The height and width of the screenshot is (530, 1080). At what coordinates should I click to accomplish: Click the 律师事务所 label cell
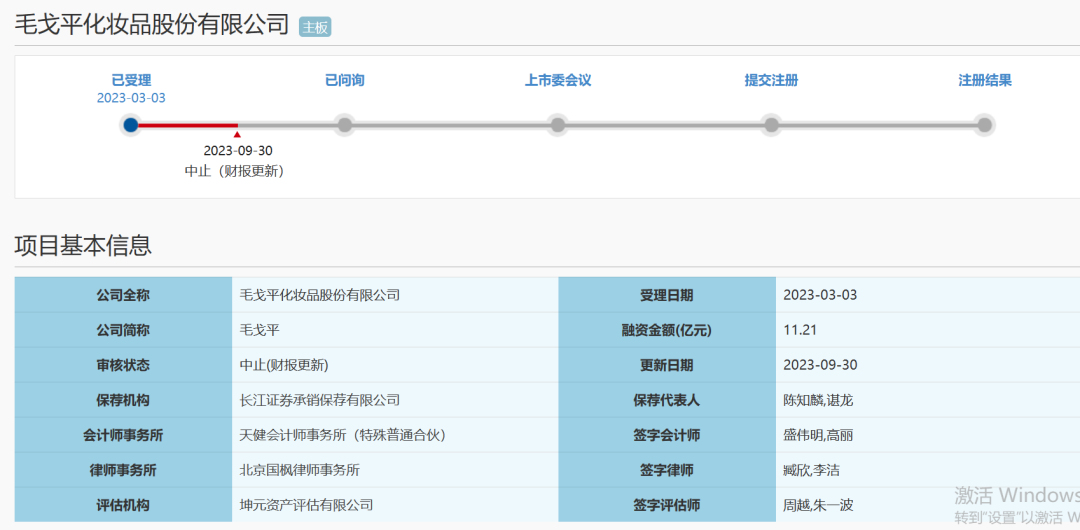tap(123, 470)
